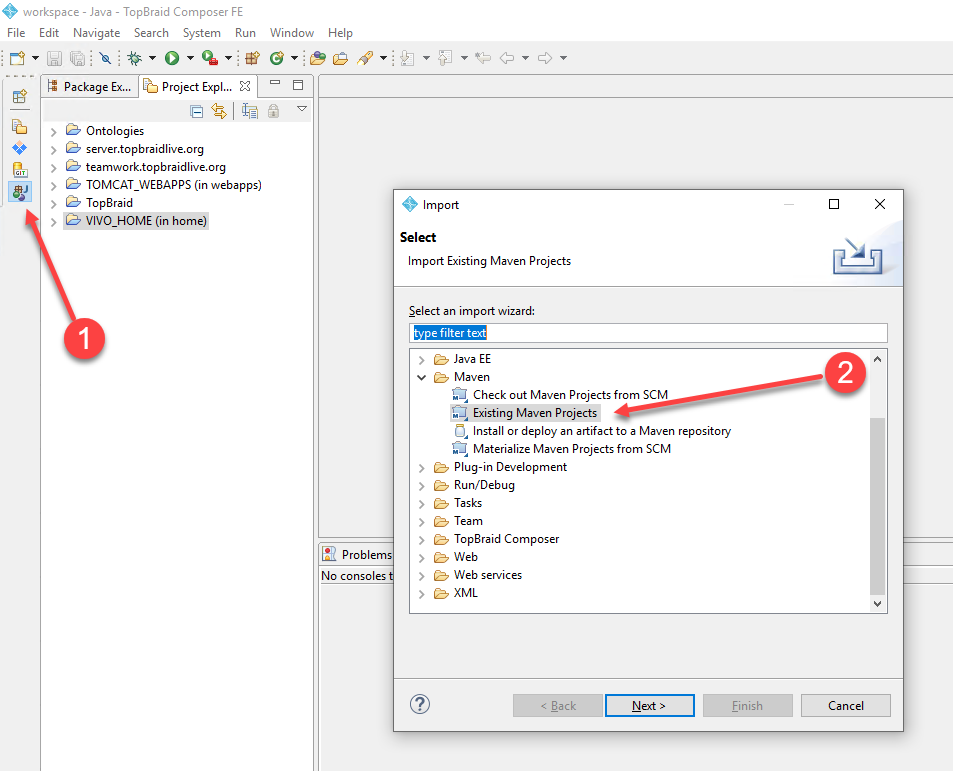Open the Forward history dropdown arrow

(x=563, y=58)
